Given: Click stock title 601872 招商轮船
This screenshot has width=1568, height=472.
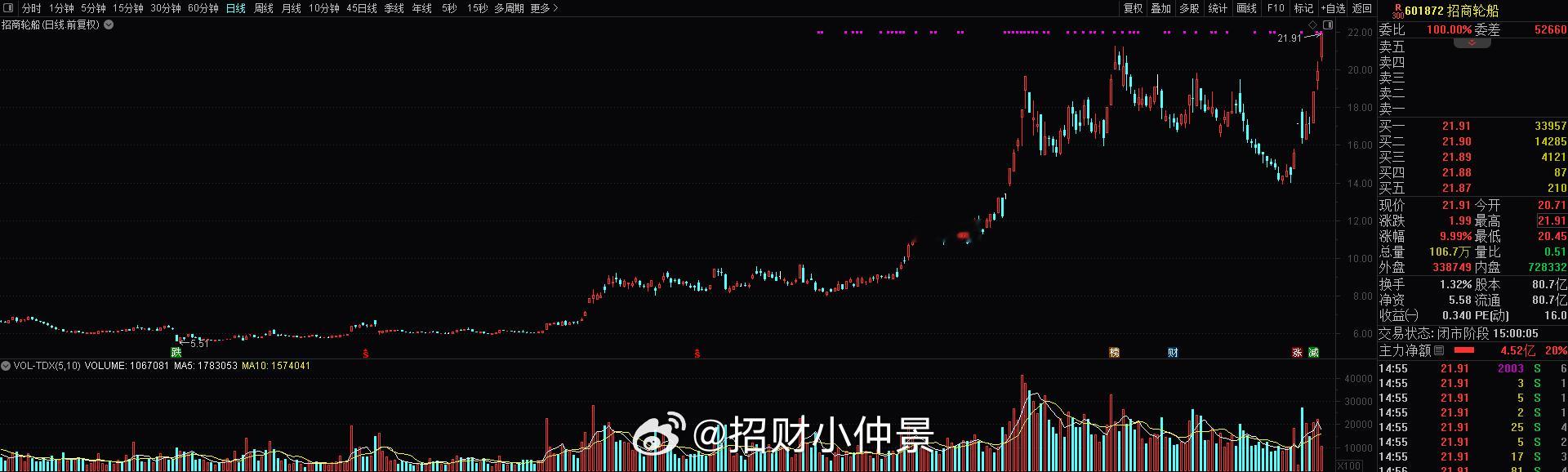Looking at the screenshot, I should click(1451, 11).
